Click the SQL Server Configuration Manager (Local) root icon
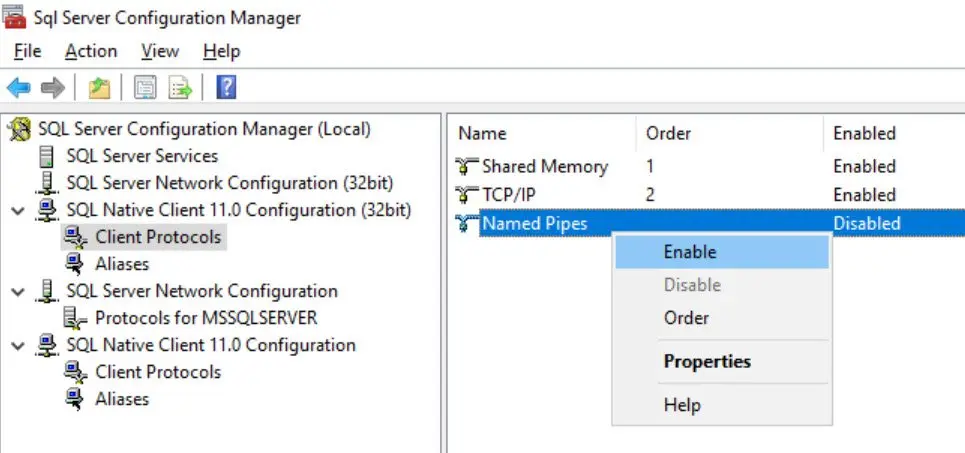This screenshot has width=965, height=453. pos(19,130)
